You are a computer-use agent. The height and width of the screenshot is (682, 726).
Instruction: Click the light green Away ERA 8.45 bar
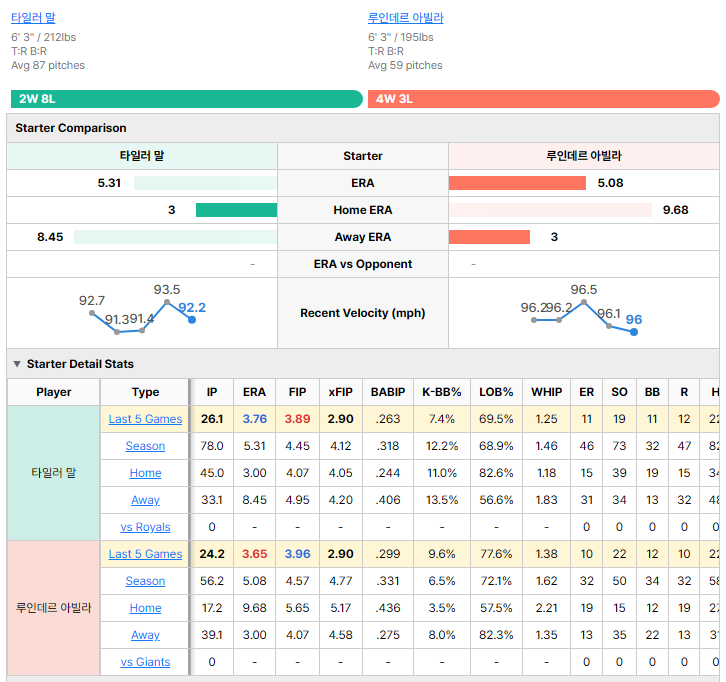(x=175, y=237)
